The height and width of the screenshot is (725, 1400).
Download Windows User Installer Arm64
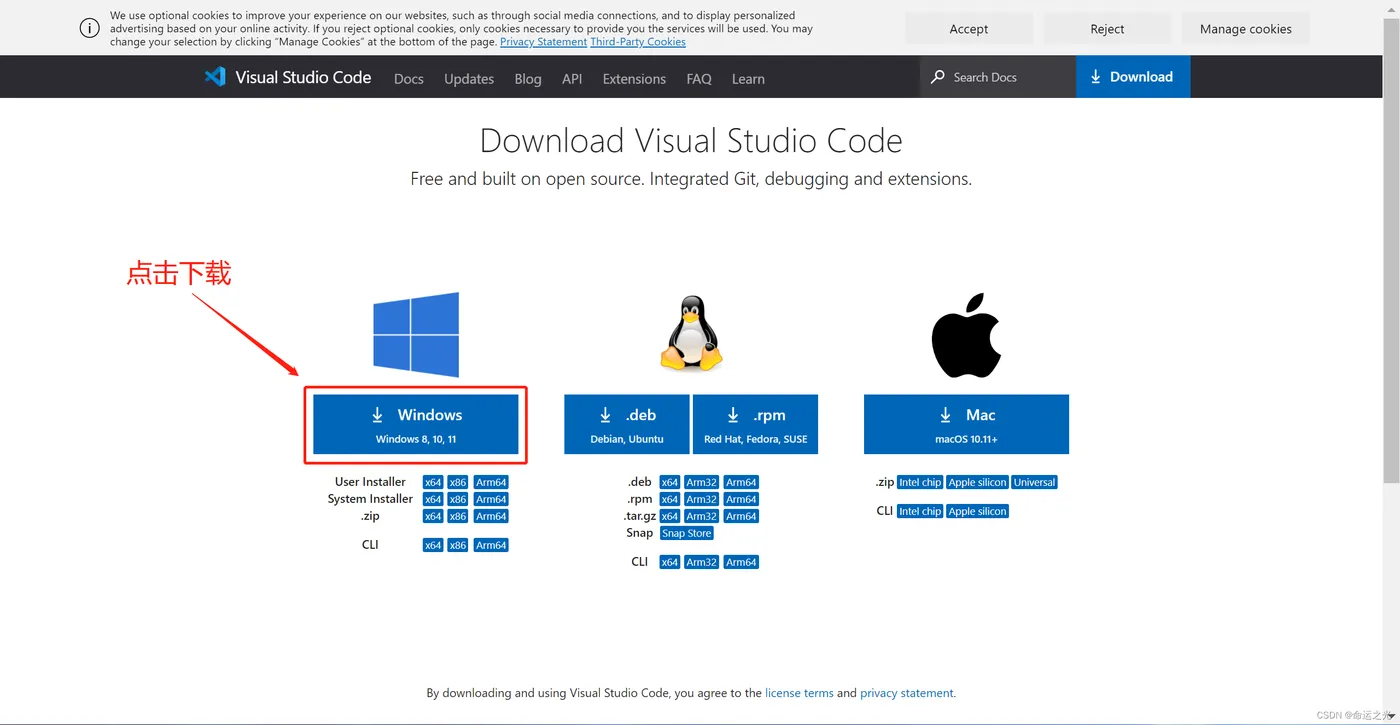coord(491,482)
